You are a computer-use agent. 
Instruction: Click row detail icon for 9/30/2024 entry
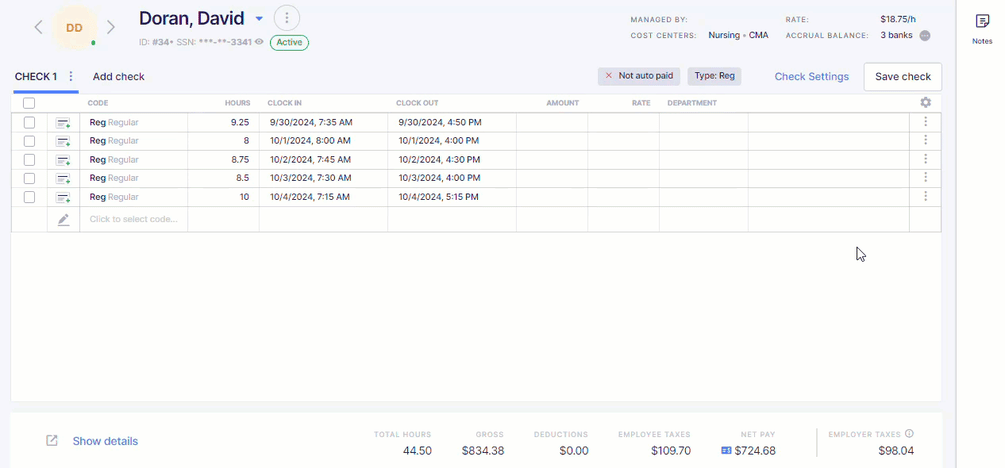(x=63, y=123)
